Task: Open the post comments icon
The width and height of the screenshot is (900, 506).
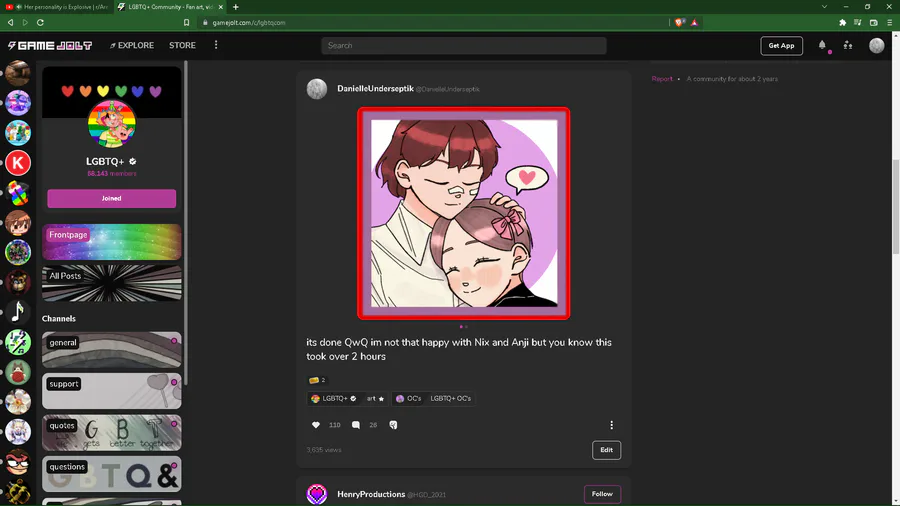Action: 356,425
